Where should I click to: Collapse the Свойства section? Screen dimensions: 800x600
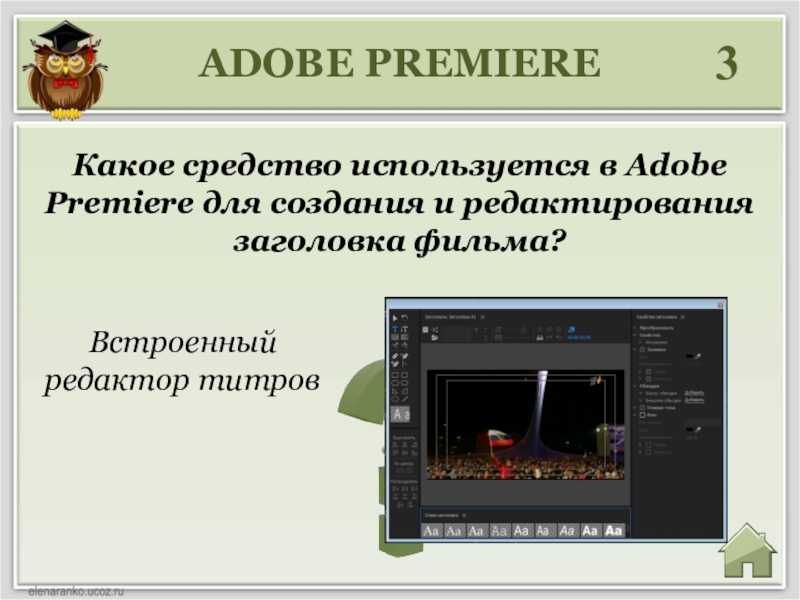[635, 335]
